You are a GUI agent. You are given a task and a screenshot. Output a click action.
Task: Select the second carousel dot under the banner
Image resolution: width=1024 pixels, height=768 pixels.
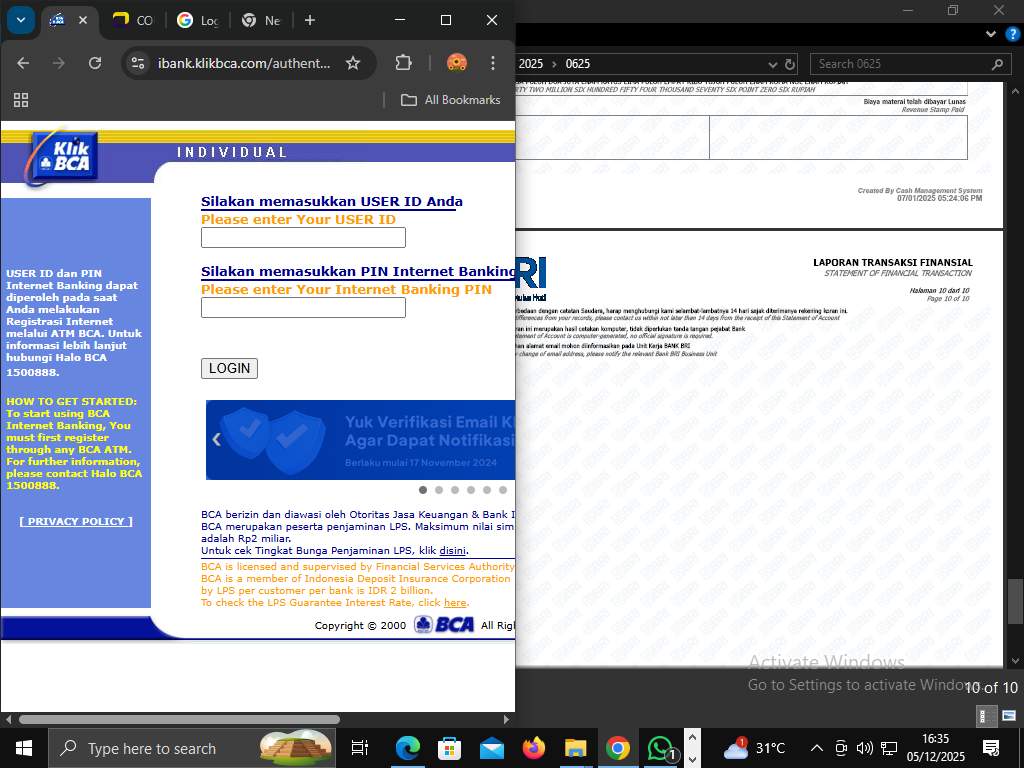(x=439, y=490)
